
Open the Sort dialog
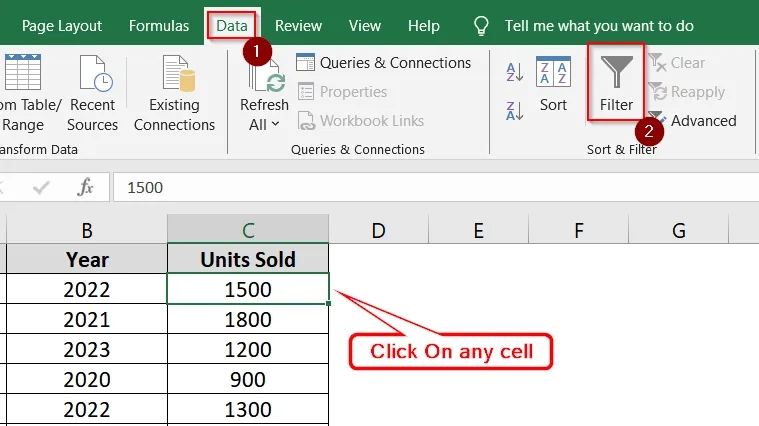pyautogui.click(x=553, y=83)
